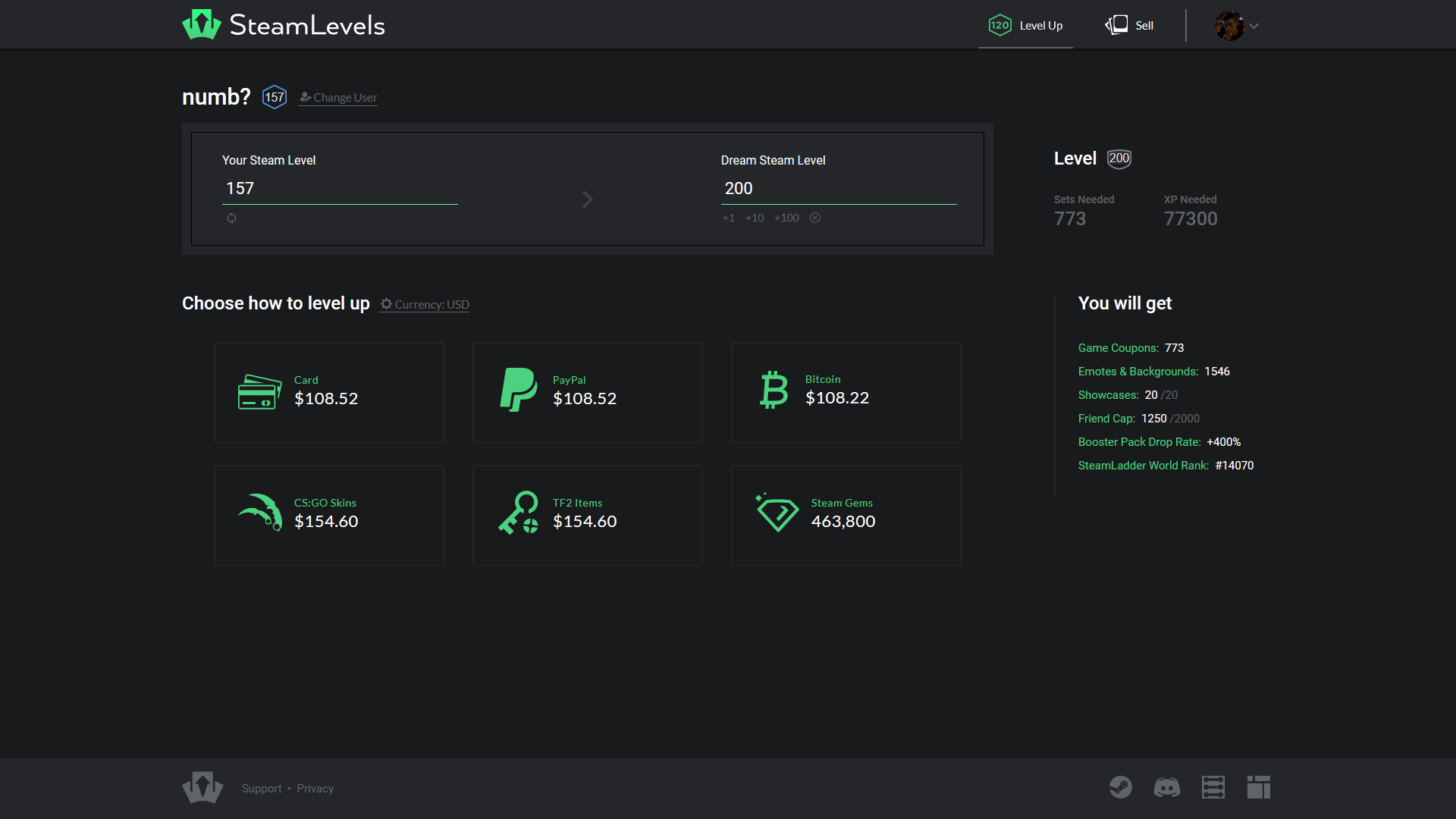The image size is (1456, 819).
Task: Edit the Dream Steam Level input field
Action: tap(838, 188)
